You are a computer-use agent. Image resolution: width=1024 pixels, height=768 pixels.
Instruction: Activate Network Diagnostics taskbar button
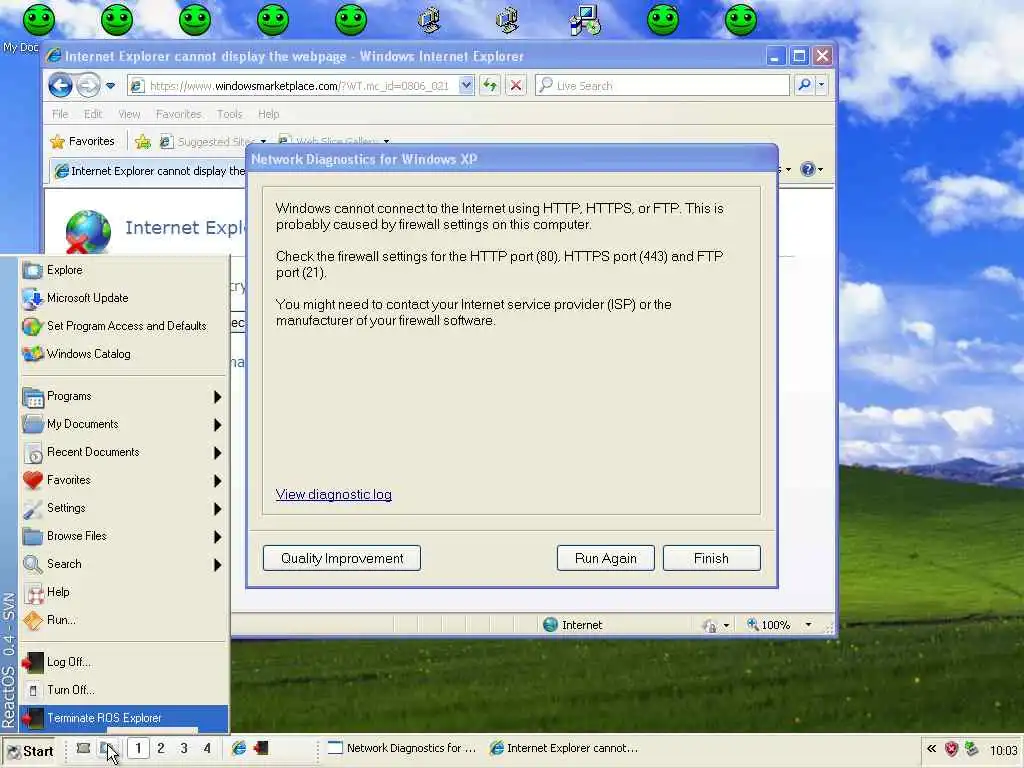pyautogui.click(x=402, y=748)
